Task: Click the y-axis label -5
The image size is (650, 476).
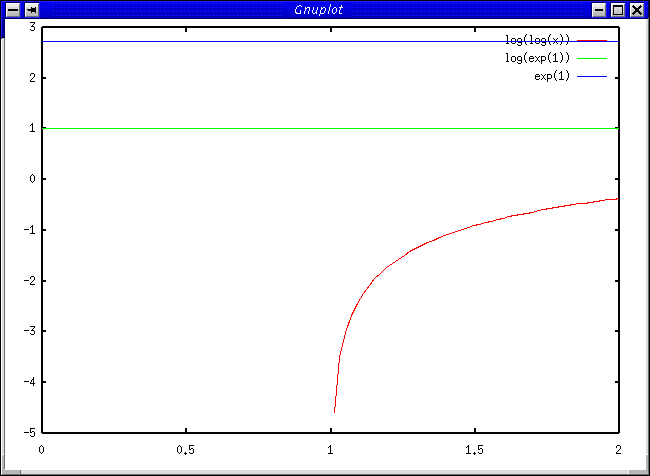Action: coord(30,433)
